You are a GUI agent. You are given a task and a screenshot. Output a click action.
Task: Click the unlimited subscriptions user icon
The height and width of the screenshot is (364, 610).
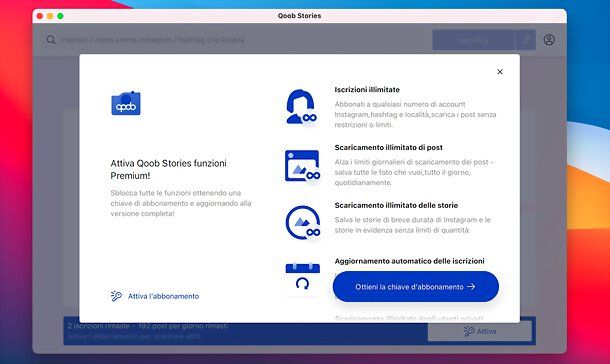point(301,107)
